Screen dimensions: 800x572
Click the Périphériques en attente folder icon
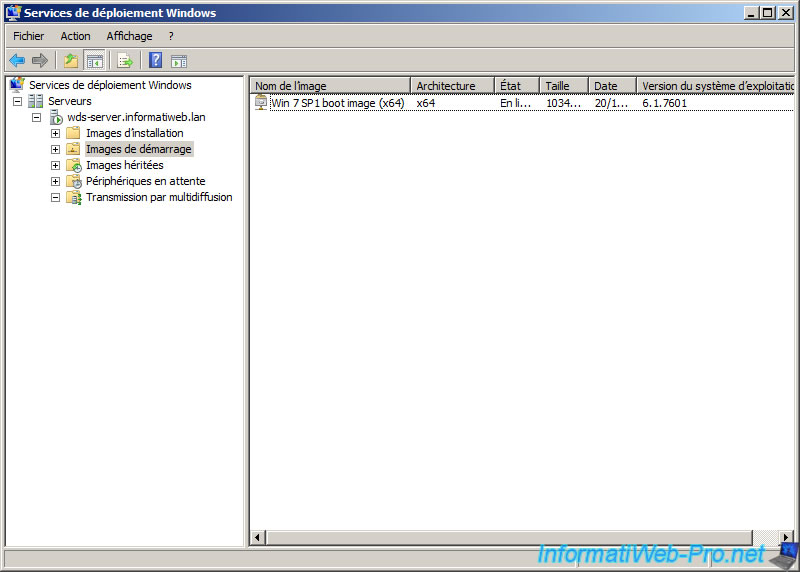tap(74, 181)
